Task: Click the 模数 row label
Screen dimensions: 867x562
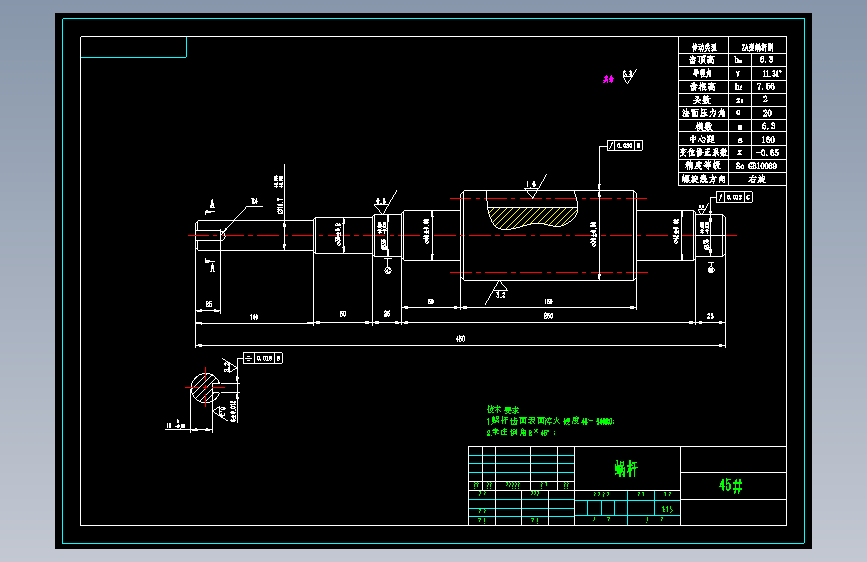Action: pos(703,126)
